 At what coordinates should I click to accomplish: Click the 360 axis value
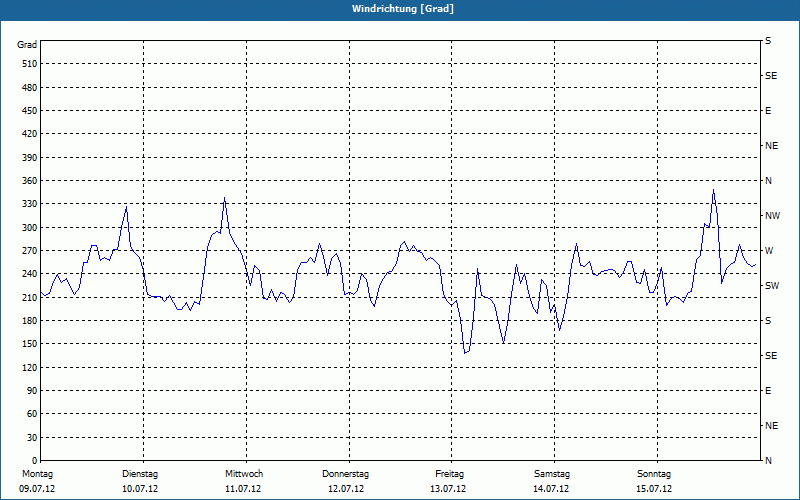tap(30, 181)
